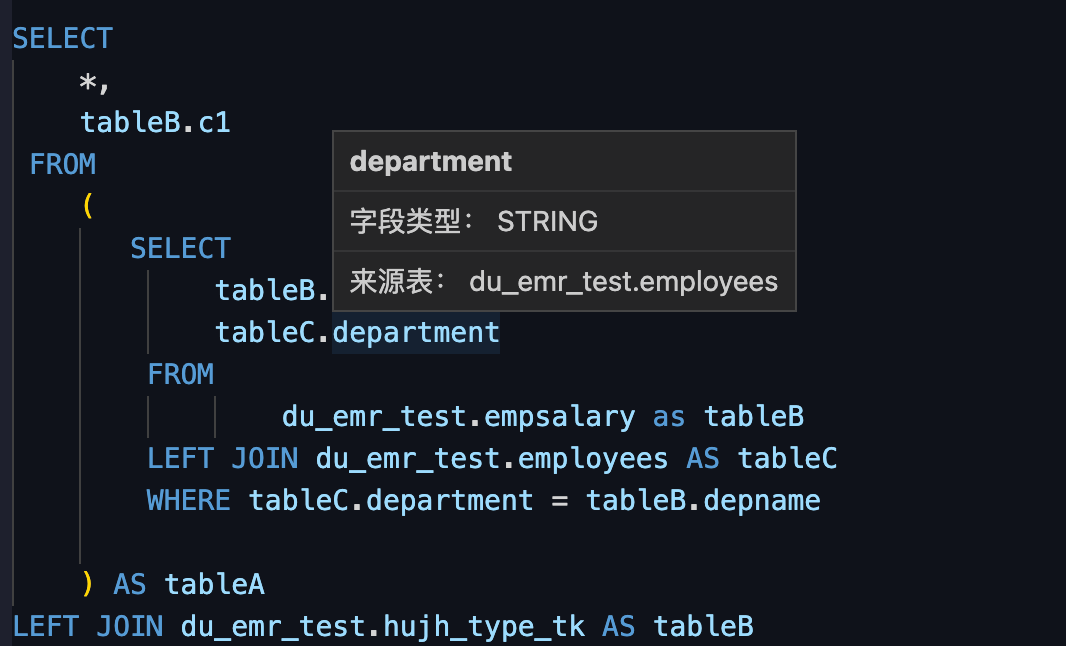Click the yellow closing parenthesis before tableA
Image resolution: width=1066 pixels, height=646 pixels.
tap(88, 583)
